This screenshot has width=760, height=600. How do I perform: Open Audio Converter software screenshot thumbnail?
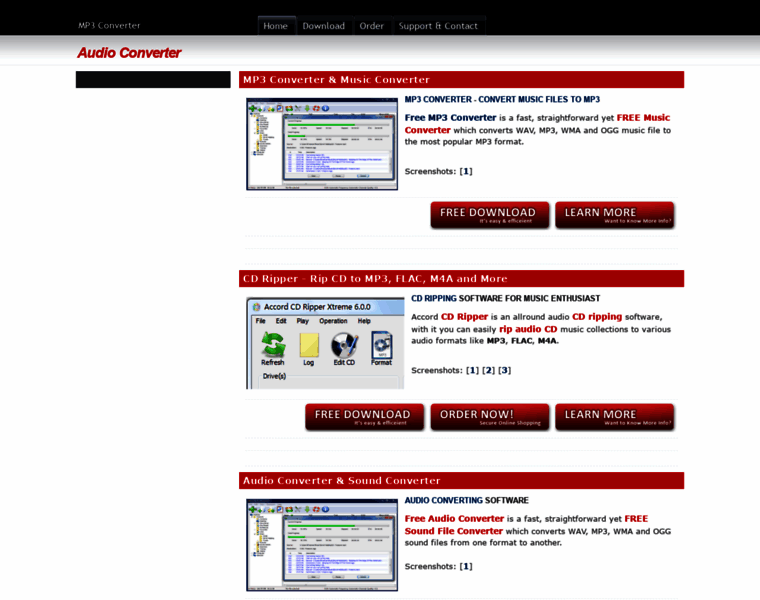322,545
